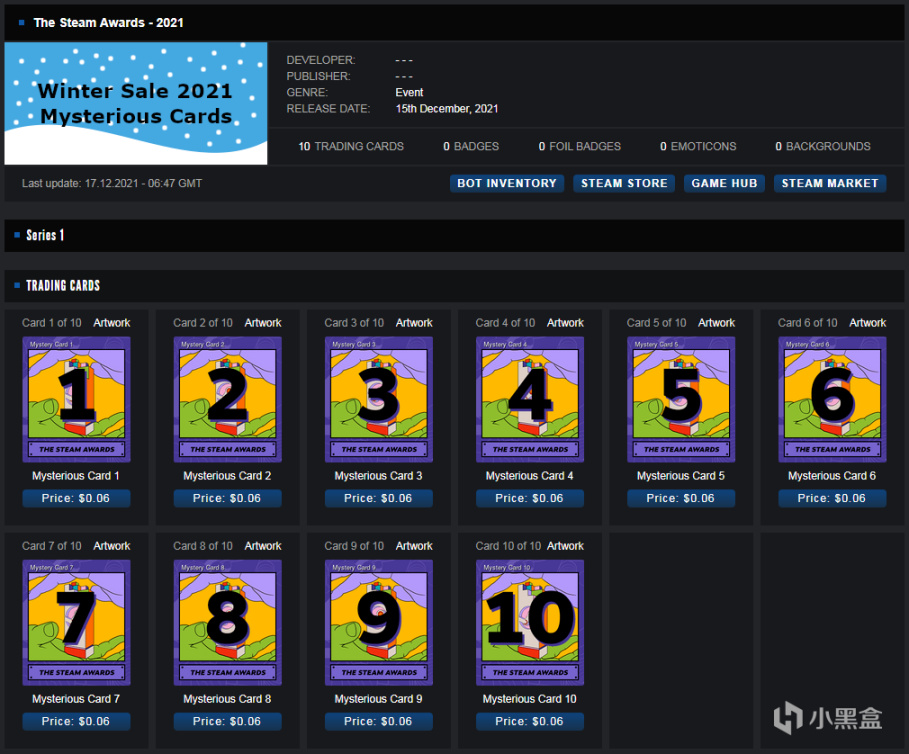Open Mysterious Card 2 thumbnail
909x754 pixels.
click(228, 399)
